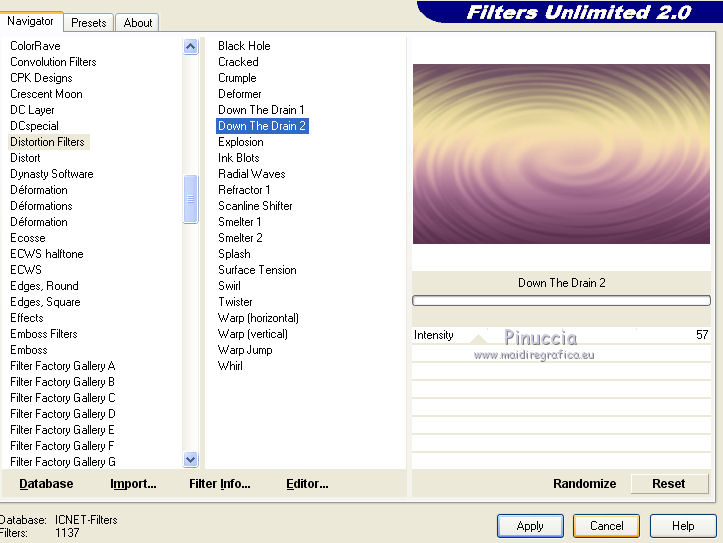Select Down The Drain 2 in the filter list
This screenshot has height=543, width=723.
point(262,126)
